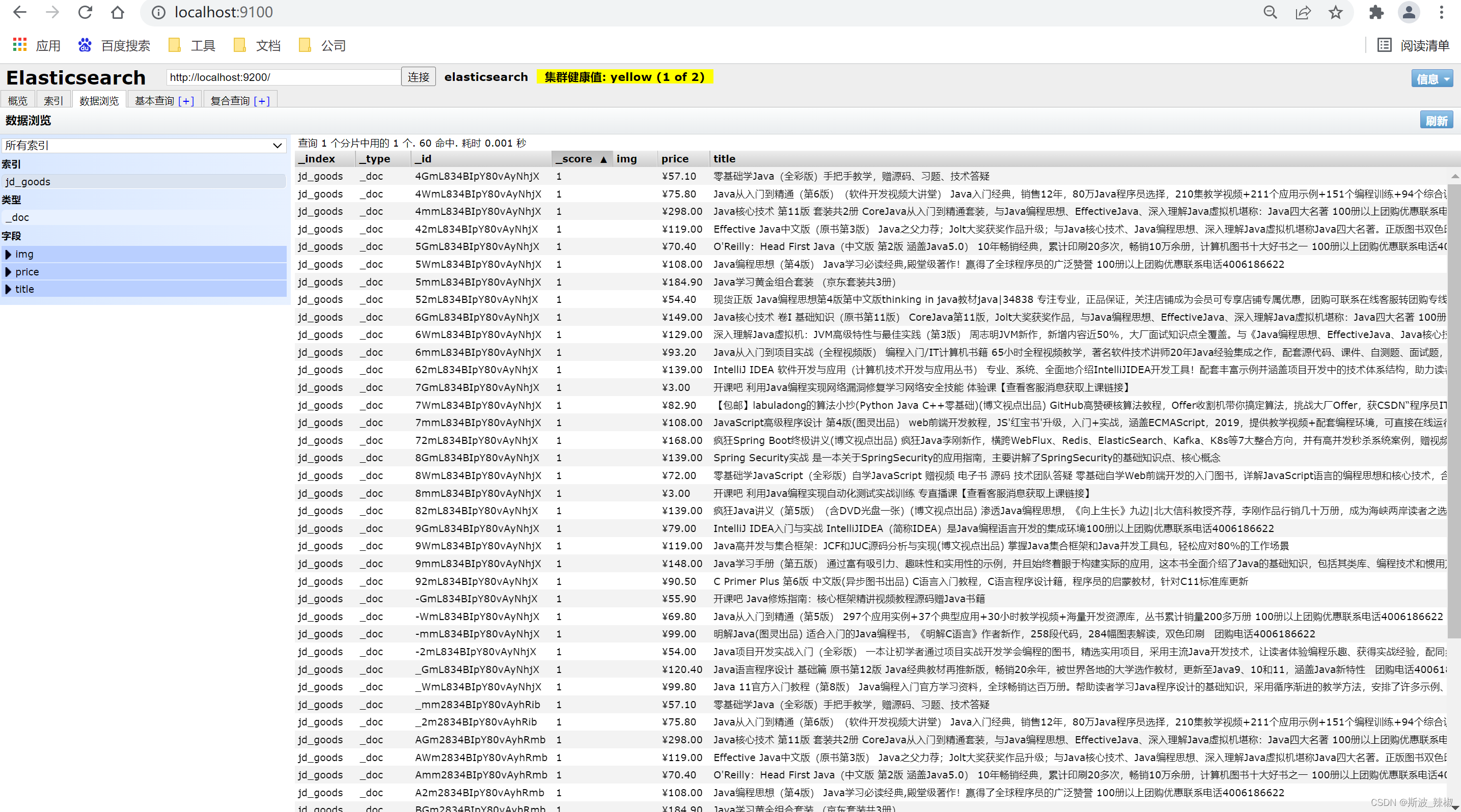Click the 连接 connect button
The width and height of the screenshot is (1461, 812).
pos(419,77)
